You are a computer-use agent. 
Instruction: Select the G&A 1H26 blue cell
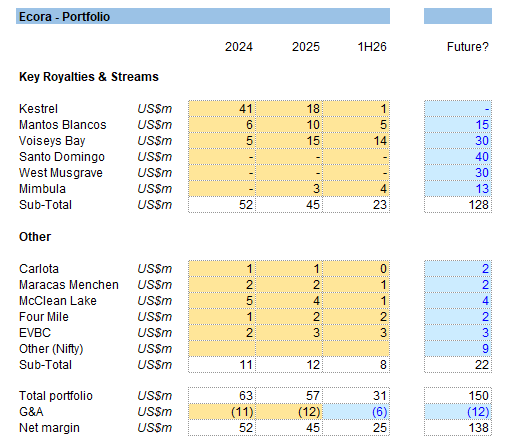pos(356,412)
